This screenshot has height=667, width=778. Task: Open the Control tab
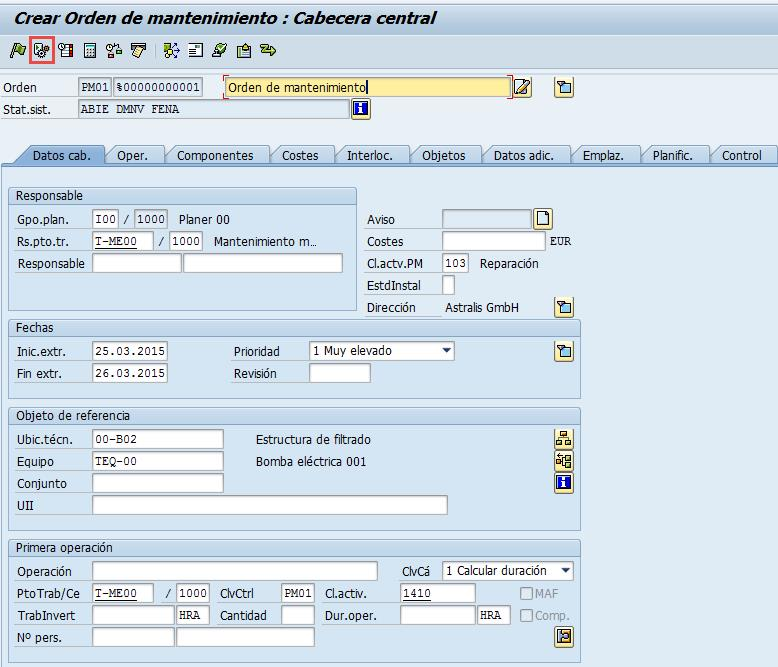pyautogui.click(x=741, y=155)
